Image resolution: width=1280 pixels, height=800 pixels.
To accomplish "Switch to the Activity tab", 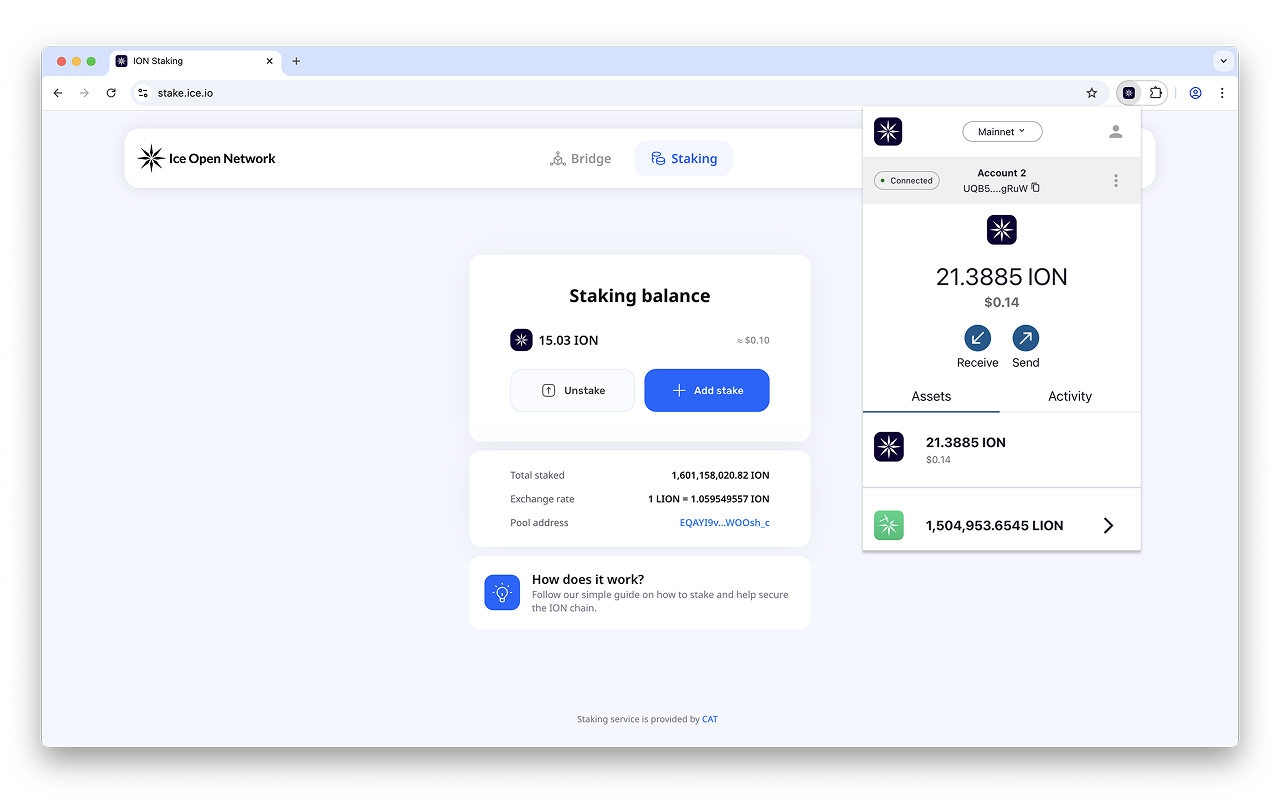I will [1069, 396].
